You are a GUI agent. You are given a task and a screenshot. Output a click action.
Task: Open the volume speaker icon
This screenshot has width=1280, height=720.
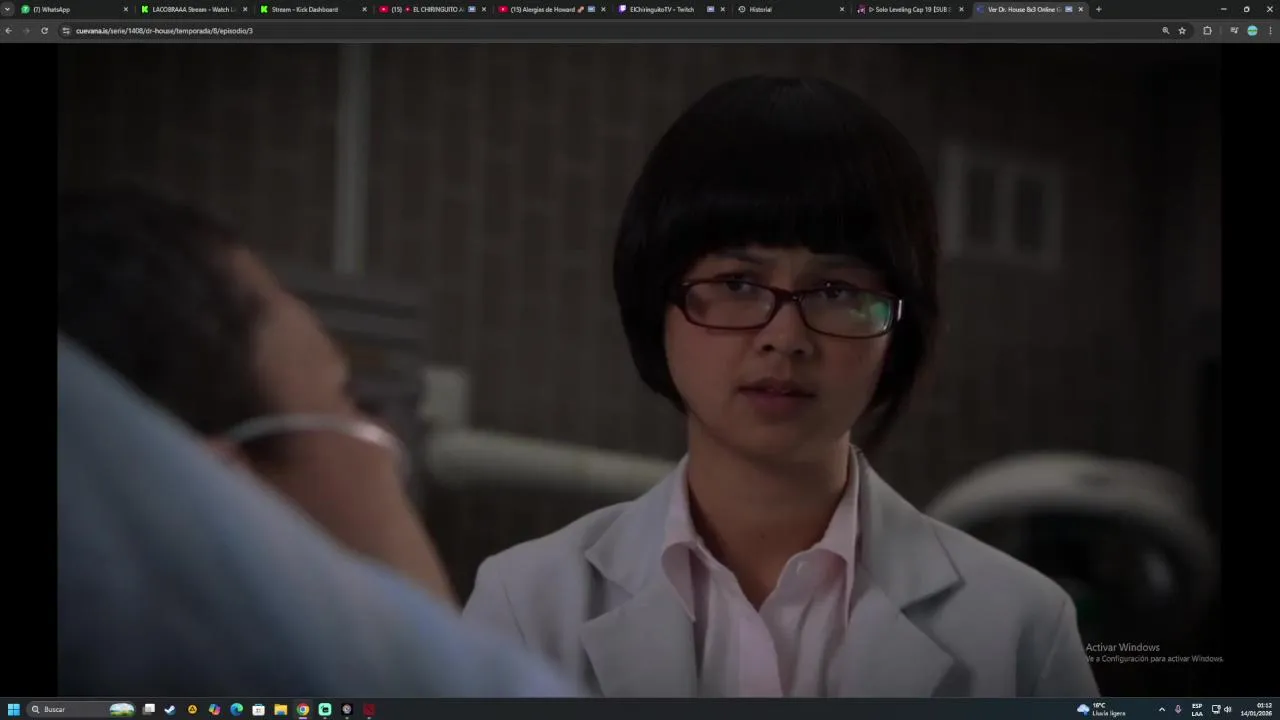coord(1228,709)
